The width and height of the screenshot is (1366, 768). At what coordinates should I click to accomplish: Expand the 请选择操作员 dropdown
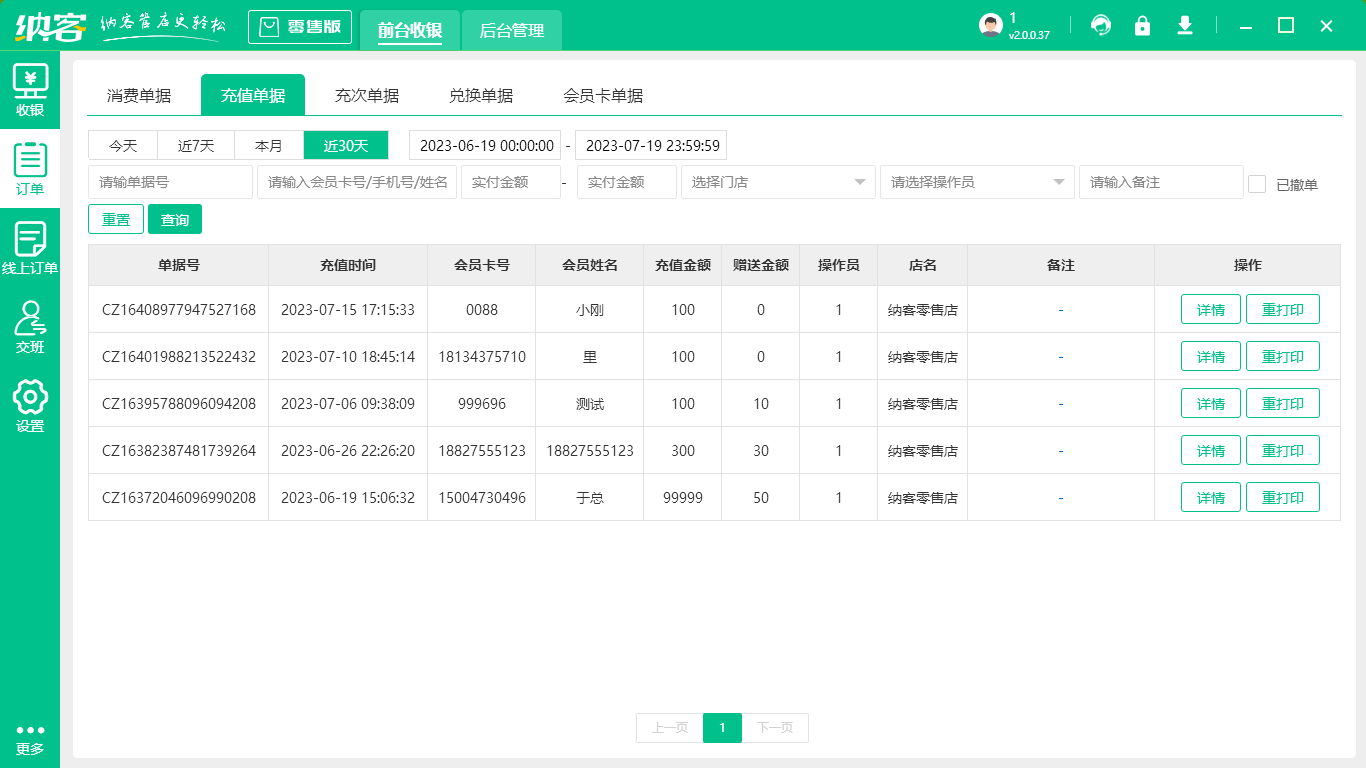977,182
